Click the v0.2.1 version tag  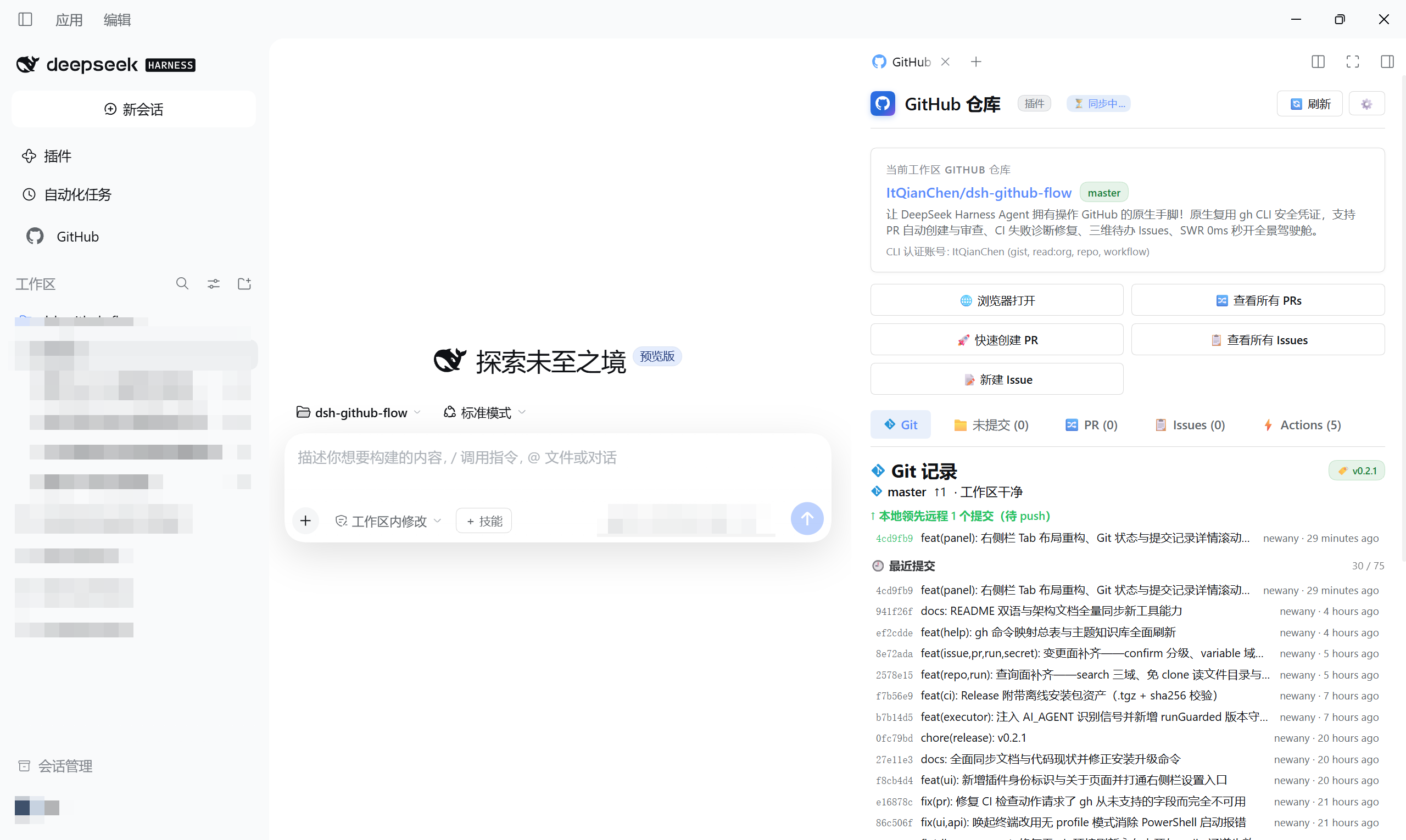[1356, 471]
